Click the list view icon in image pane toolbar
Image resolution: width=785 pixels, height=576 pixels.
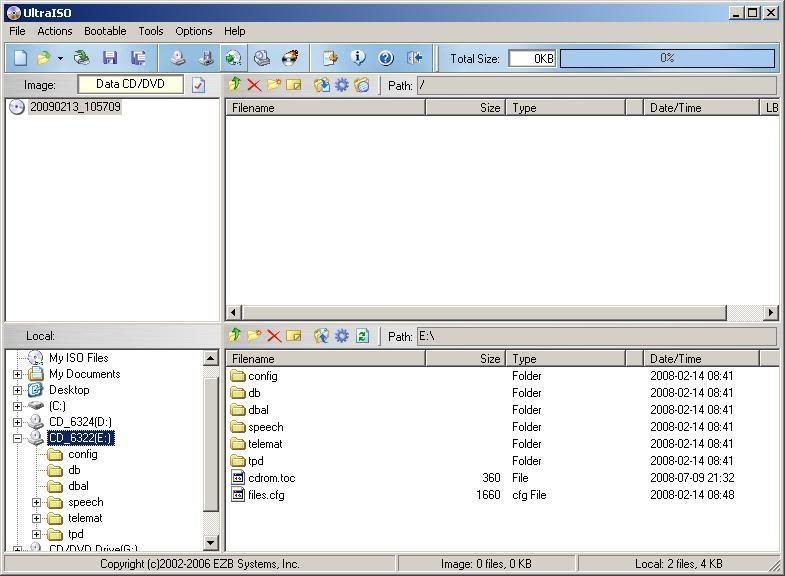point(362,85)
